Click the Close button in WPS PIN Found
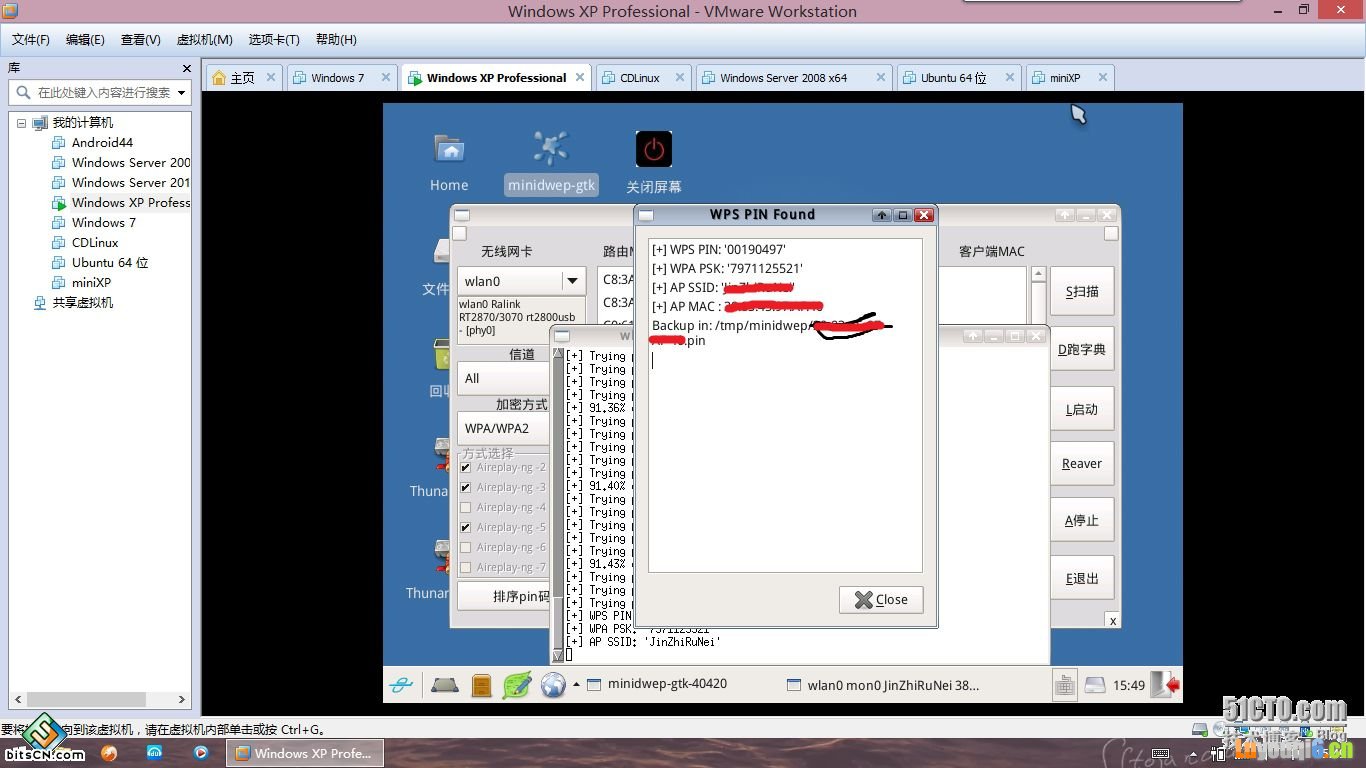Screen dimensions: 1366x768 (881, 600)
